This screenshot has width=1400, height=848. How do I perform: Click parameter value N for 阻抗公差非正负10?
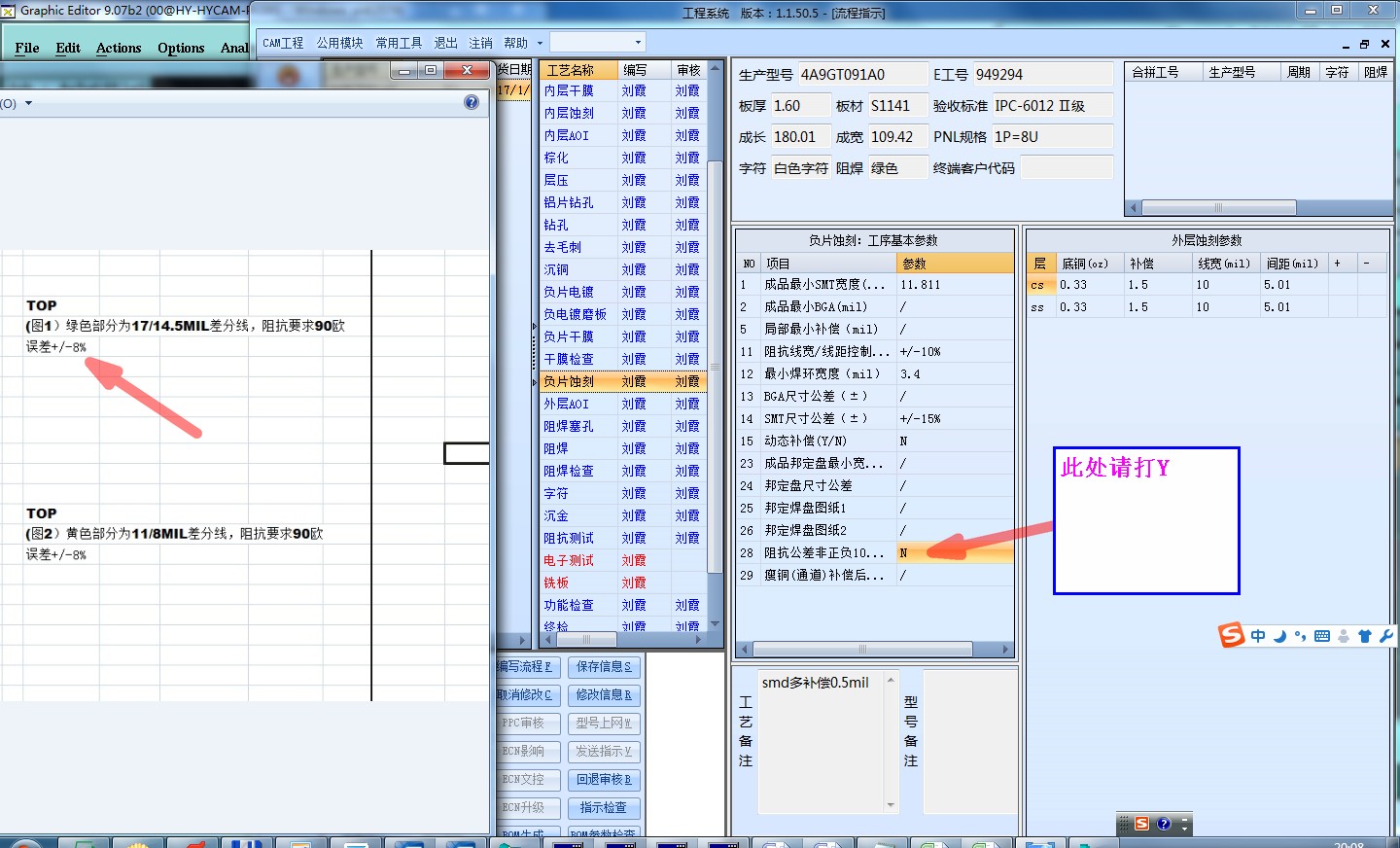(x=955, y=552)
